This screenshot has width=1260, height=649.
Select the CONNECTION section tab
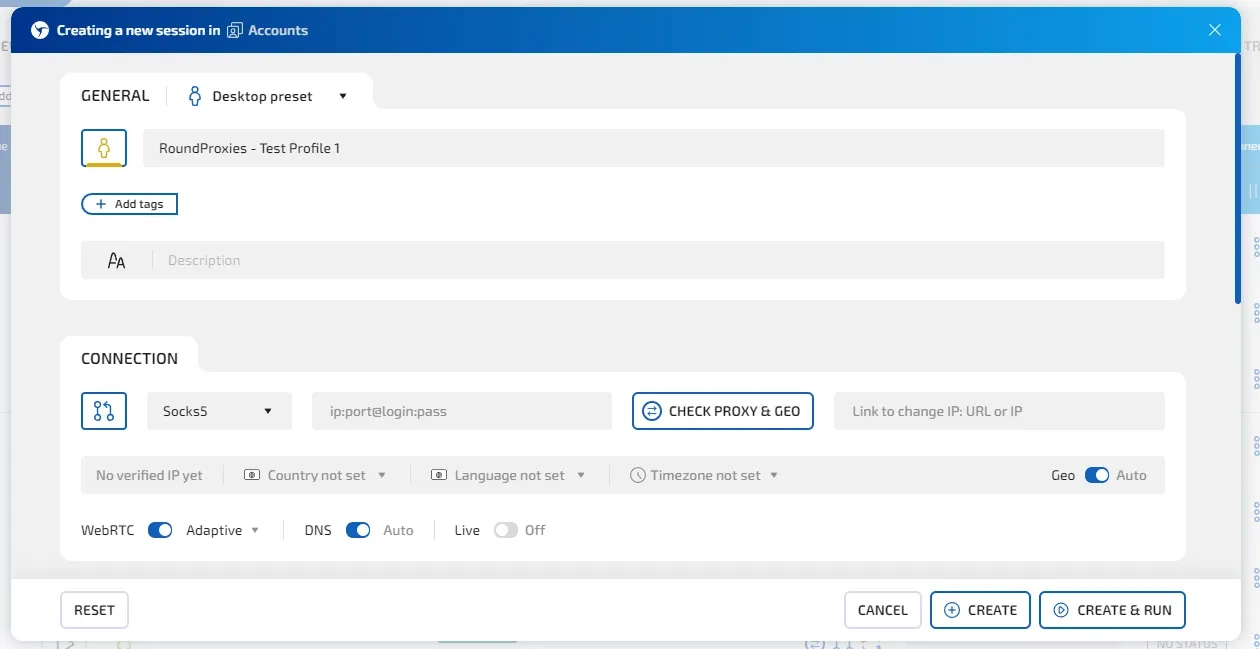(x=129, y=358)
